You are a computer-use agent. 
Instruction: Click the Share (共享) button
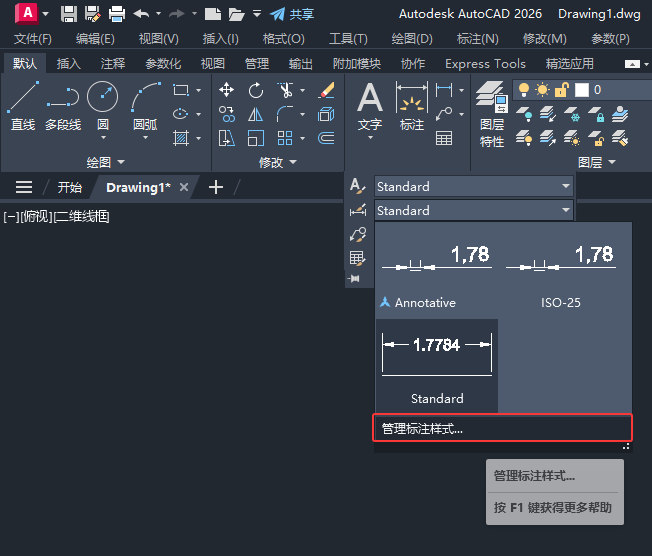[x=292, y=14]
